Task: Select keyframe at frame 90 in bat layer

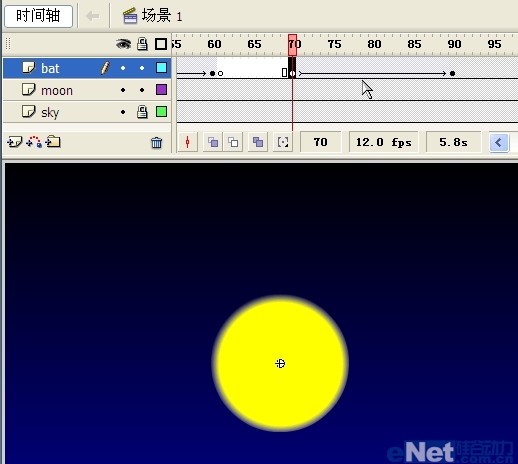Action: click(452, 73)
